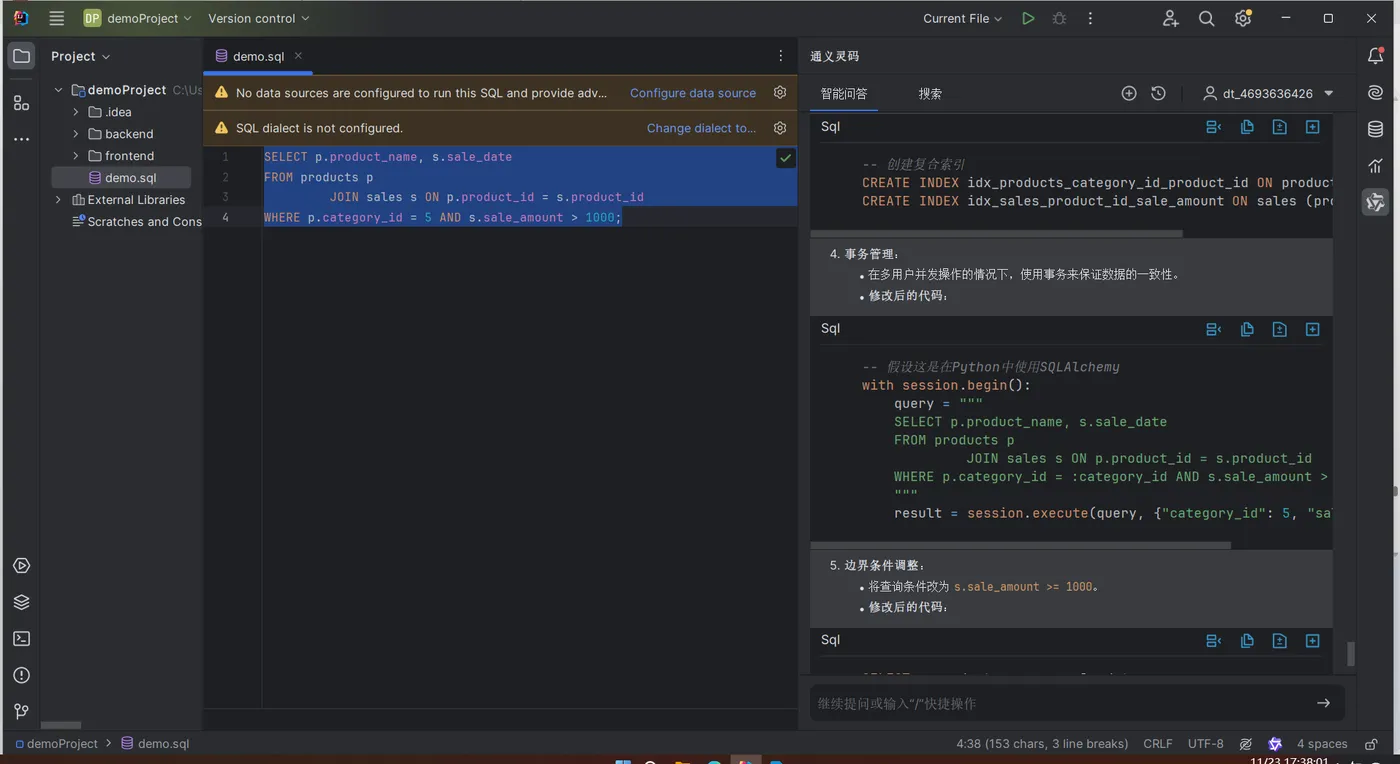Image resolution: width=1400 pixels, height=764 pixels.
Task: Create new file from SQLAlchemy code block
Action: (x=1313, y=329)
